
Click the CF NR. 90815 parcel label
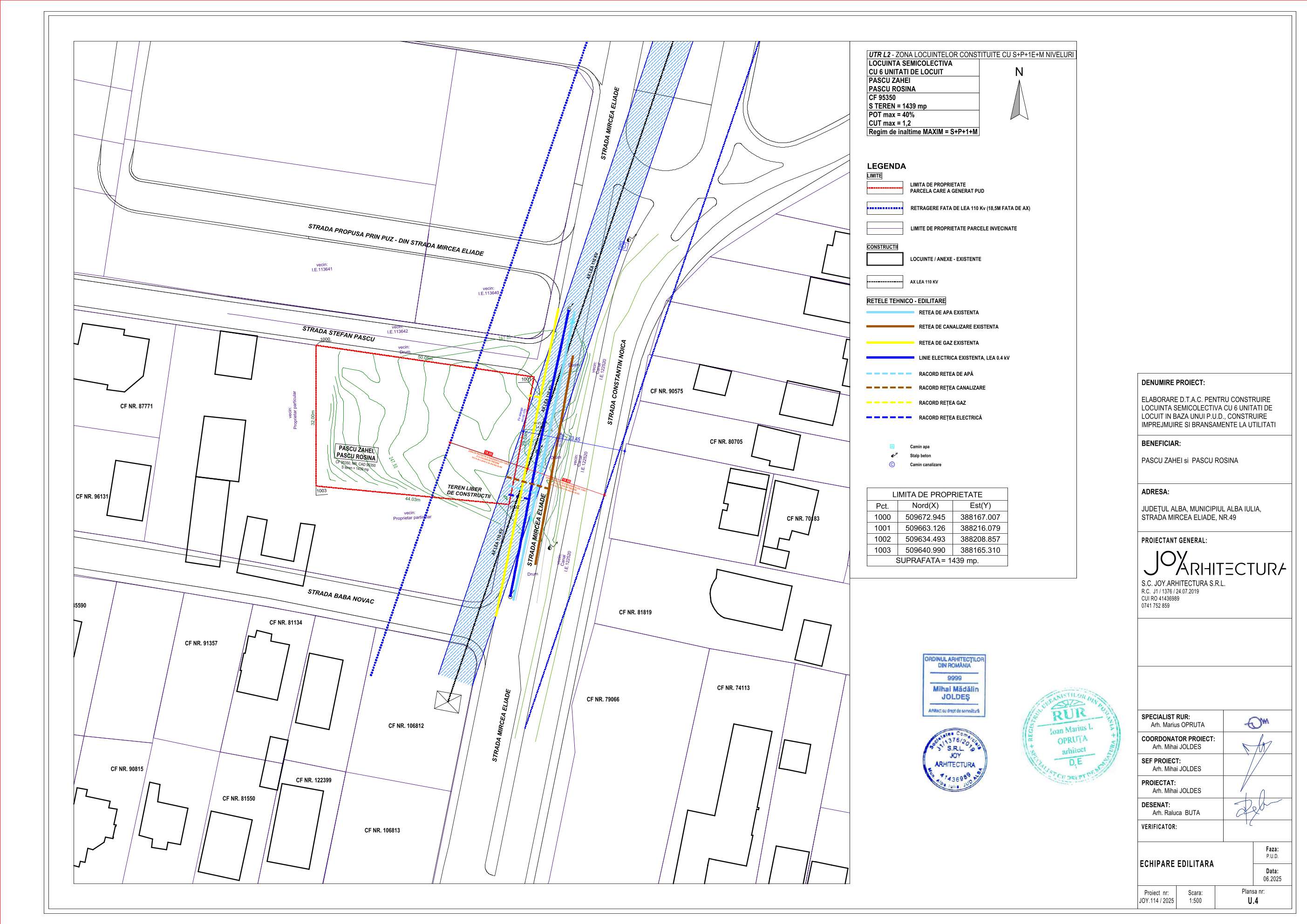click(127, 769)
